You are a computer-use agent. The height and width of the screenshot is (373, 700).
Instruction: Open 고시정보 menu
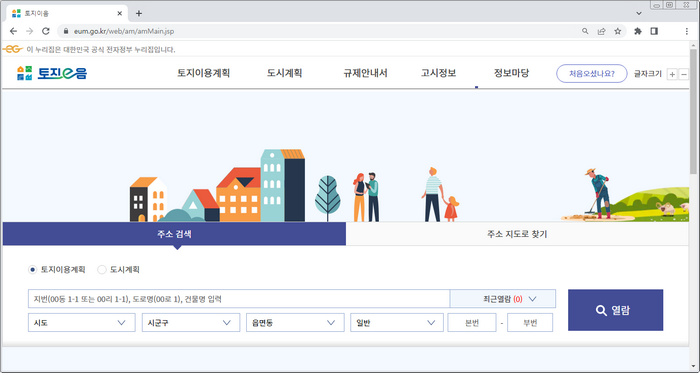(438, 73)
